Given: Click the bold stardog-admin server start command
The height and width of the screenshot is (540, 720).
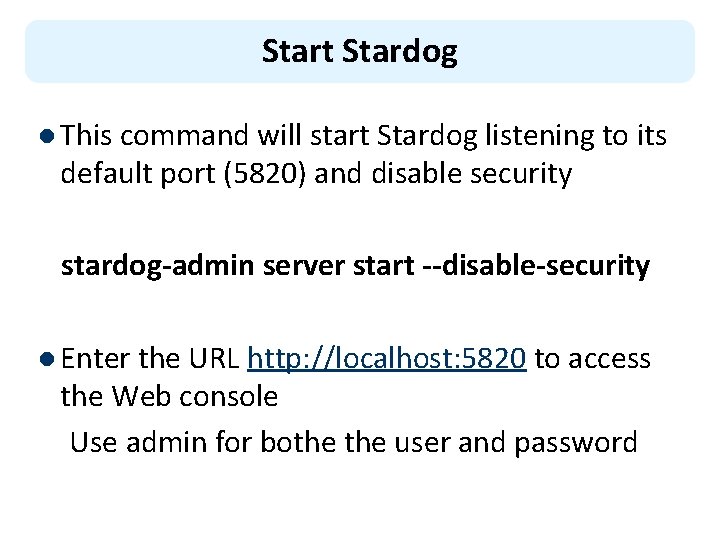Looking at the screenshot, I should point(355,266).
